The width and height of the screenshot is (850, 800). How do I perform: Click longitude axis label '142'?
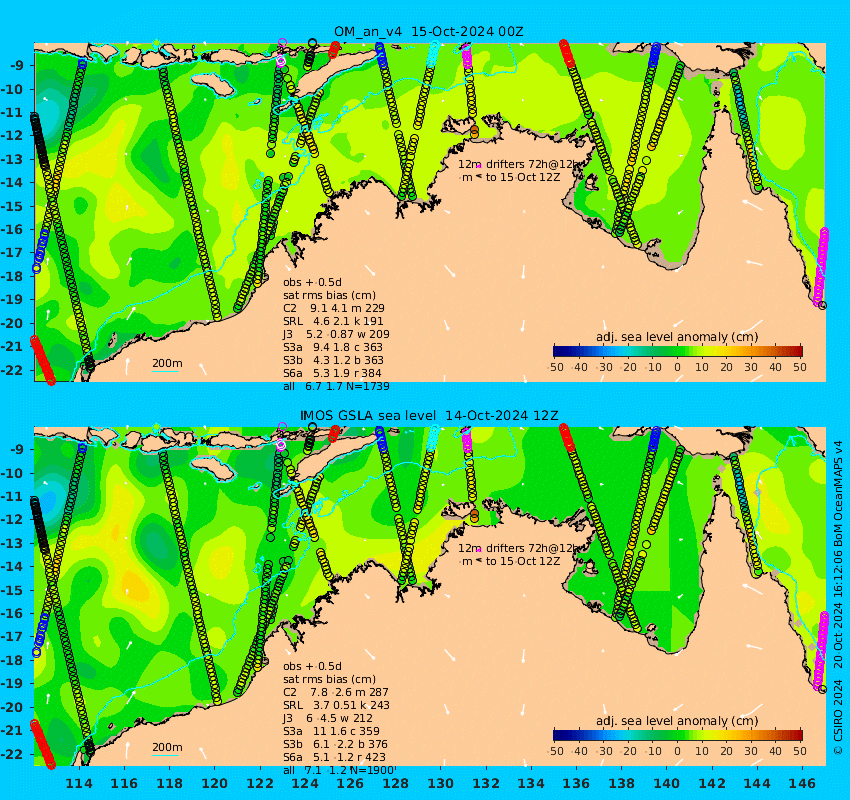point(711,784)
